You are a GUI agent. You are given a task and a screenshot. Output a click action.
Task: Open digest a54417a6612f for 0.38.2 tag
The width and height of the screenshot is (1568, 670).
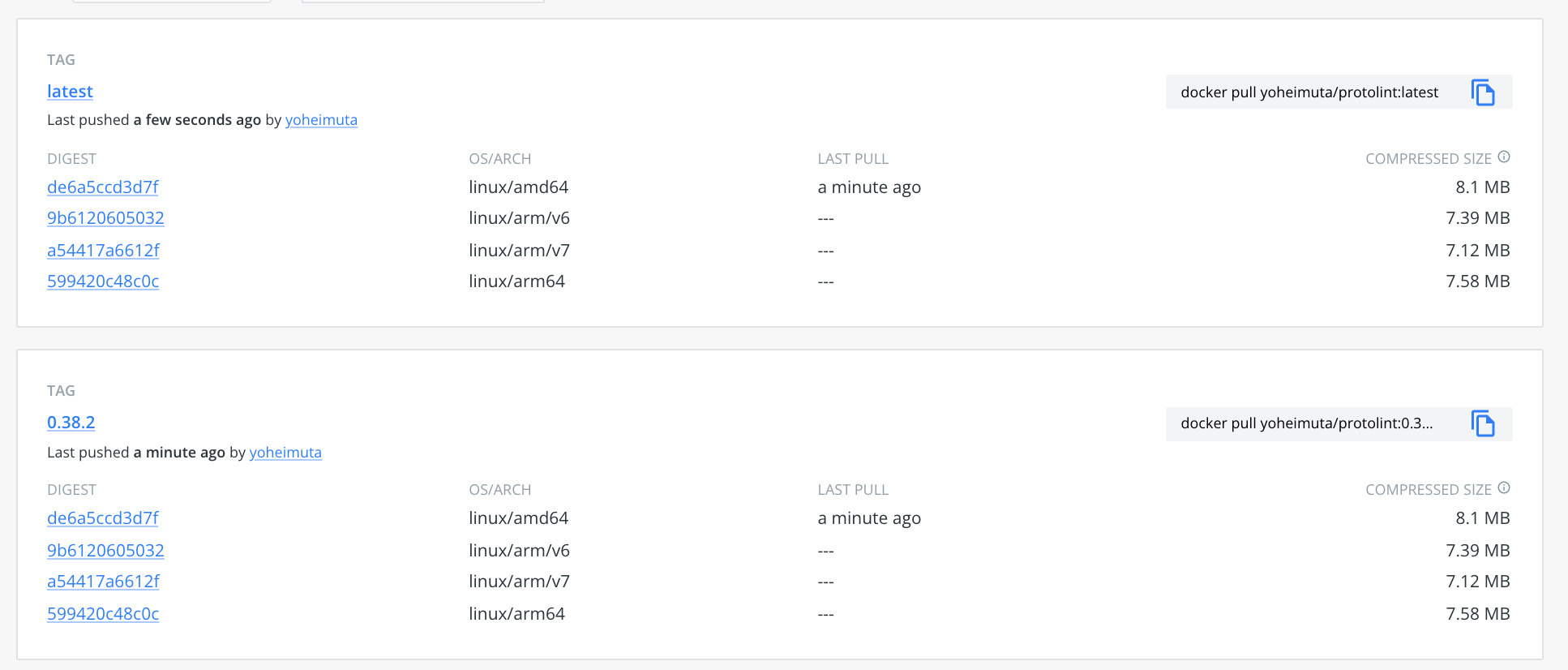point(103,581)
